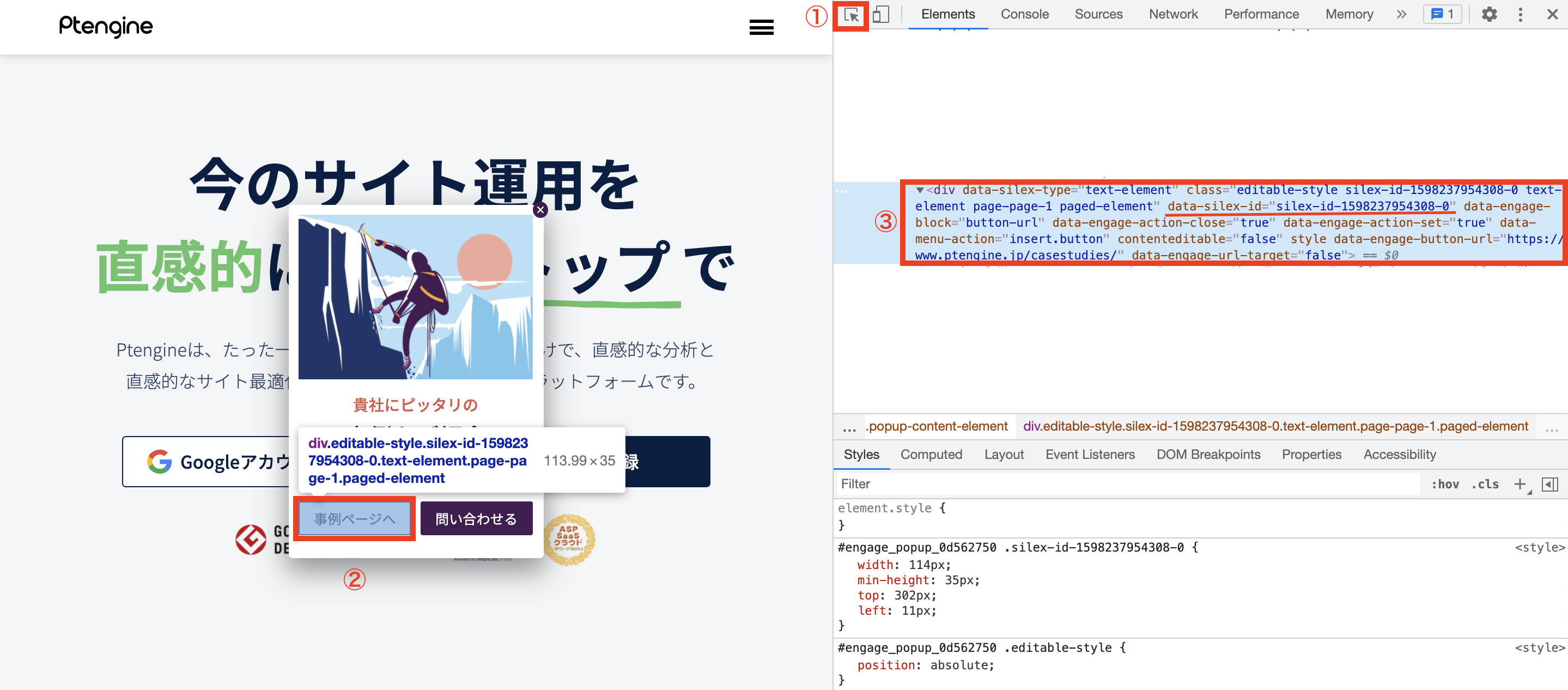Close the DevTools panel
This screenshot has height=690, width=1568.
pyautogui.click(x=1552, y=15)
